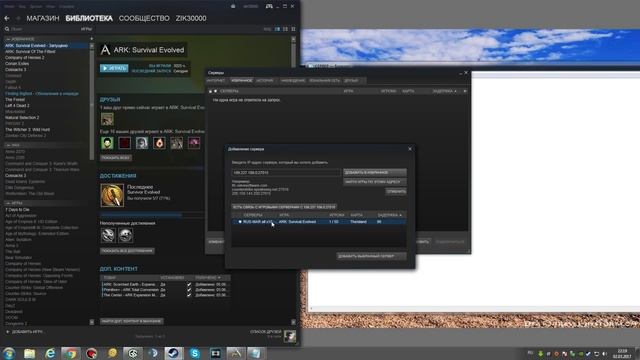Click show all achievements button
Screen dimensions: 640x360
tap(127, 251)
